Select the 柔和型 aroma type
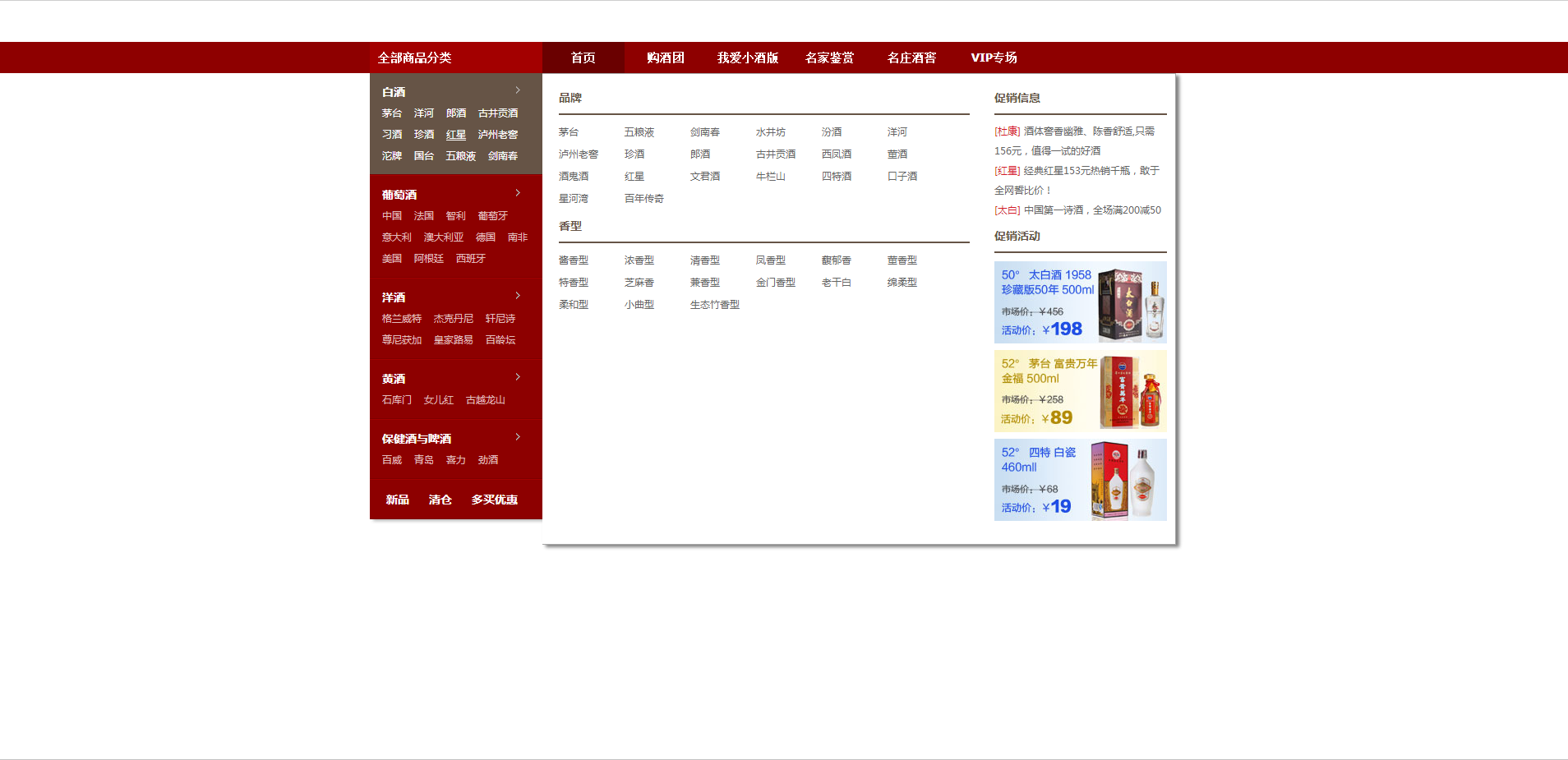The image size is (1568, 760). point(574,305)
